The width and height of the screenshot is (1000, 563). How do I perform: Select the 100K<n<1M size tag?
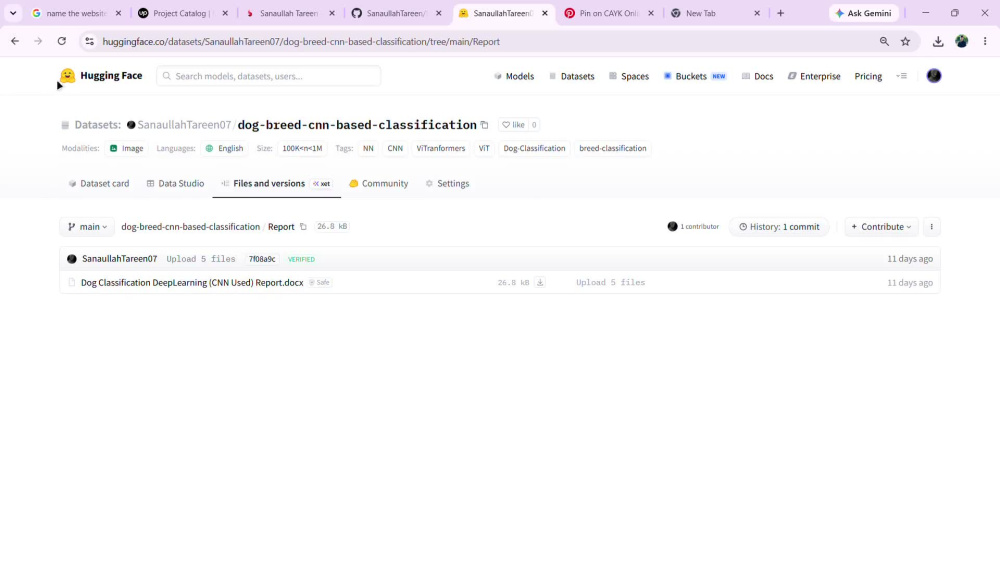click(302, 148)
